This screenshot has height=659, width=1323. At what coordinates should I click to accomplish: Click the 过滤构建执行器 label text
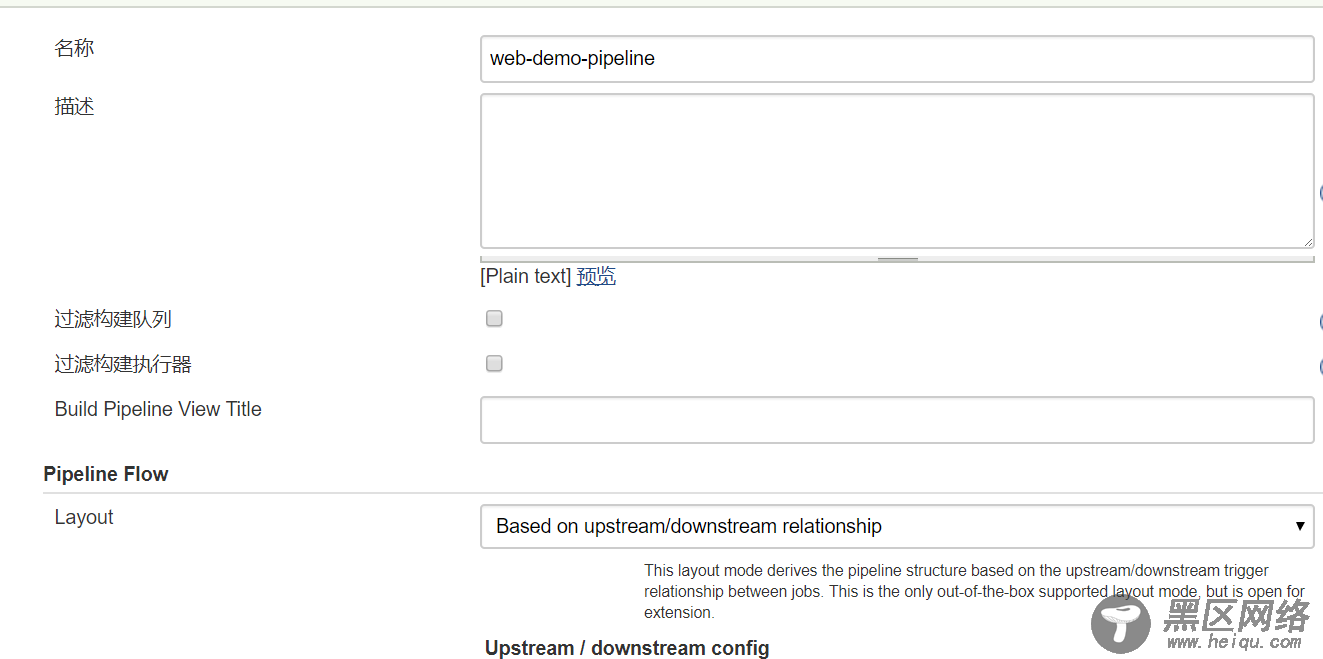pyautogui.click(x=123, y=365)
